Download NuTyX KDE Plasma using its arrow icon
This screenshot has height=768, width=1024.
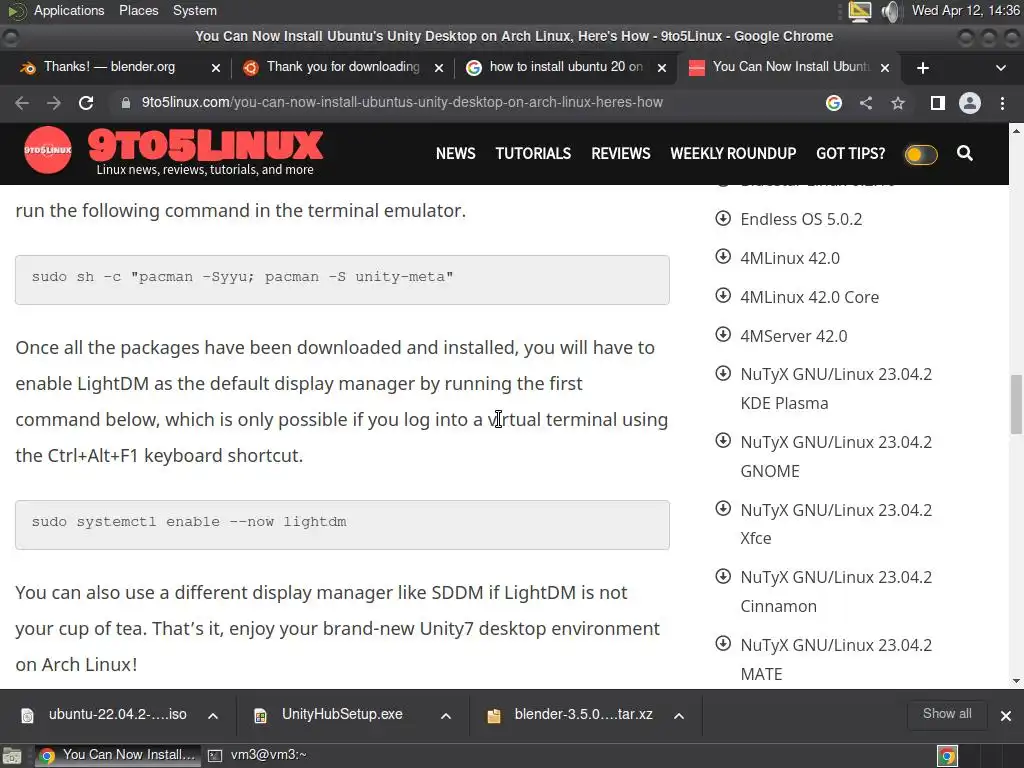tap(723, 374)
